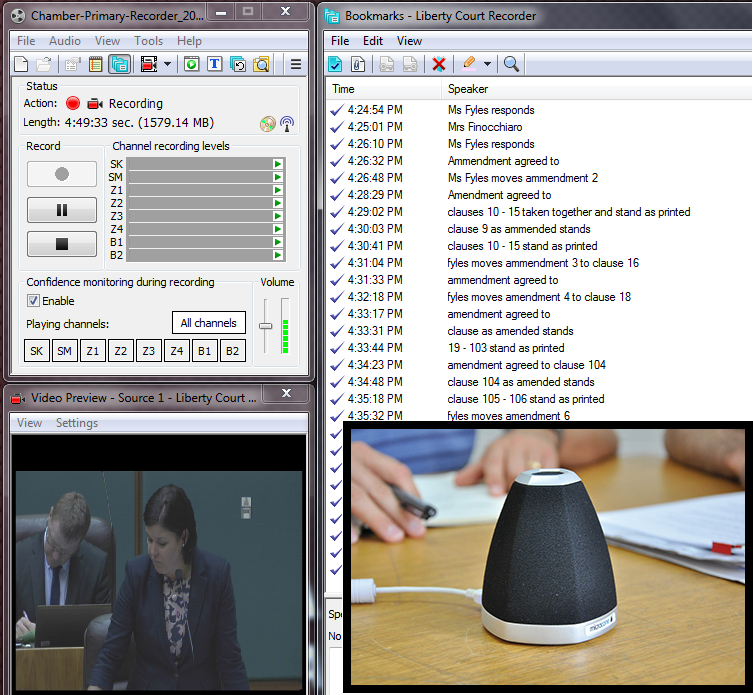Click the Z4 channel level green arrow
Viewport: 753px width, 695px height.
278,229
